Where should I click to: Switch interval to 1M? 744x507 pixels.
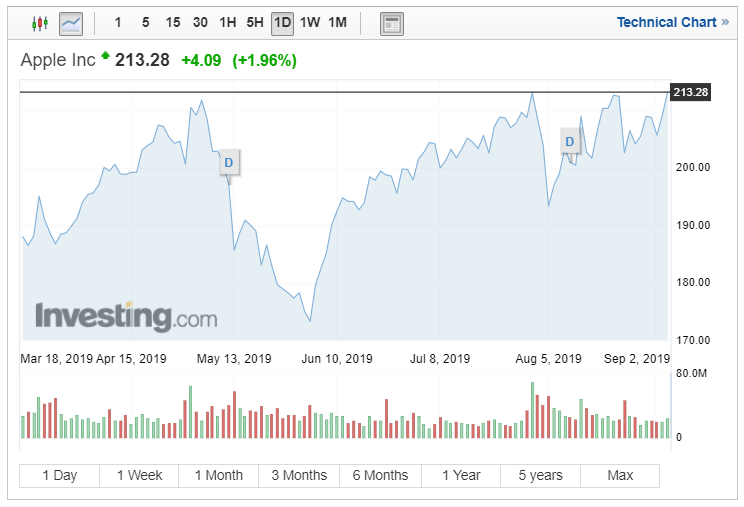pyautogui.click(x=337, y=22)
